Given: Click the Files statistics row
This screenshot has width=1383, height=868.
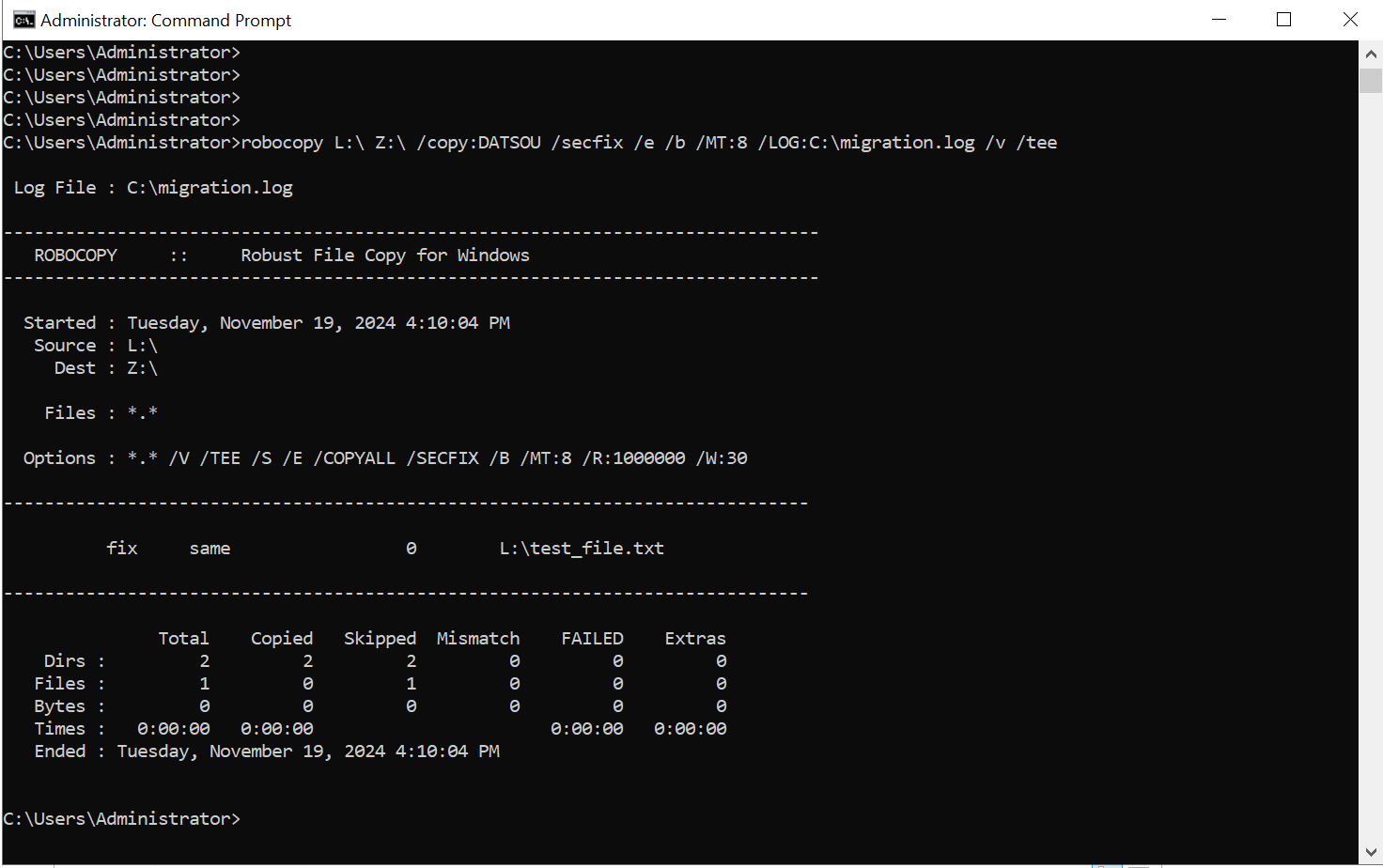Looking at the screenshot, I should tap(376, 683).
